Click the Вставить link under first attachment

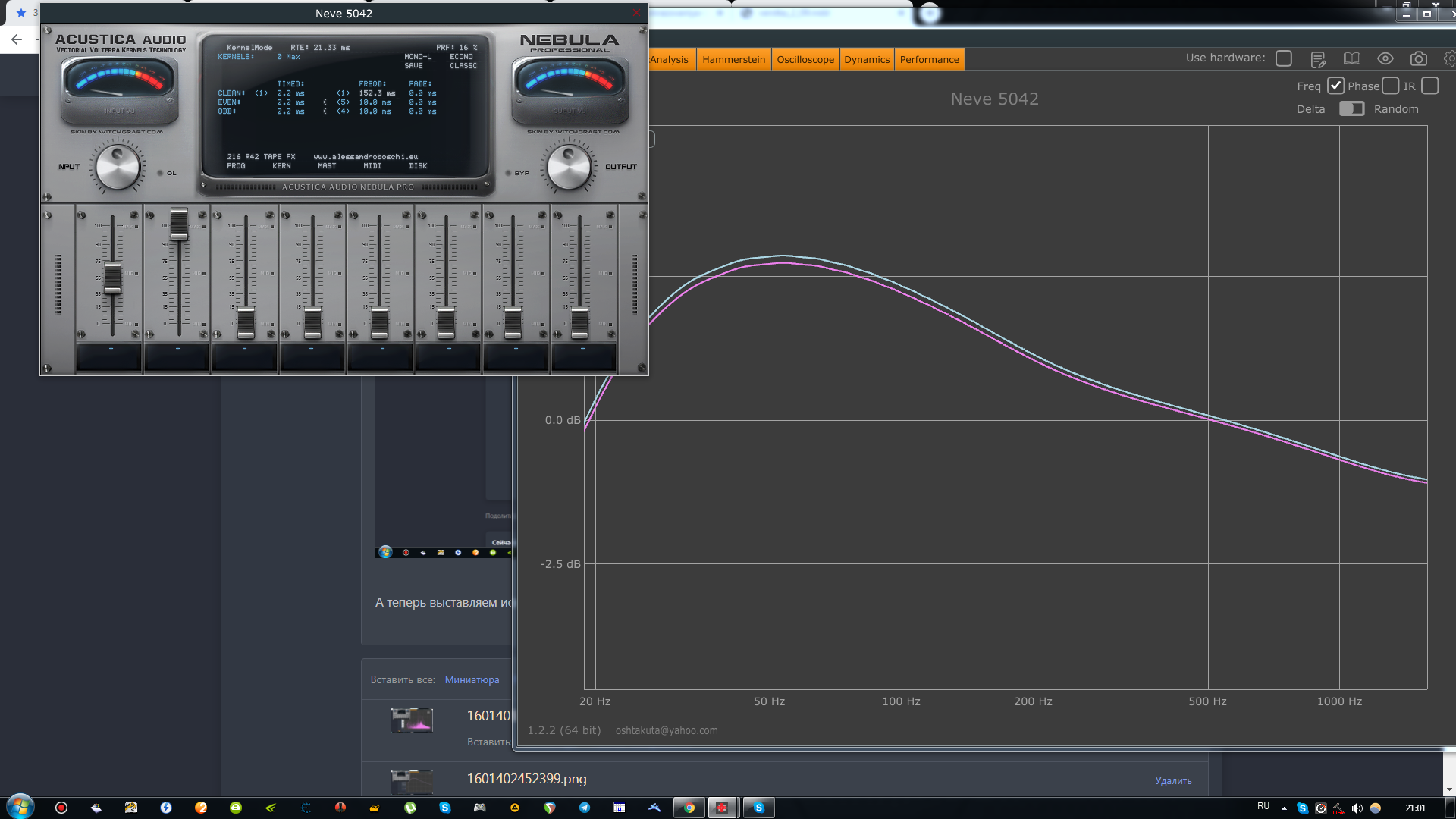tap(488, 742)
